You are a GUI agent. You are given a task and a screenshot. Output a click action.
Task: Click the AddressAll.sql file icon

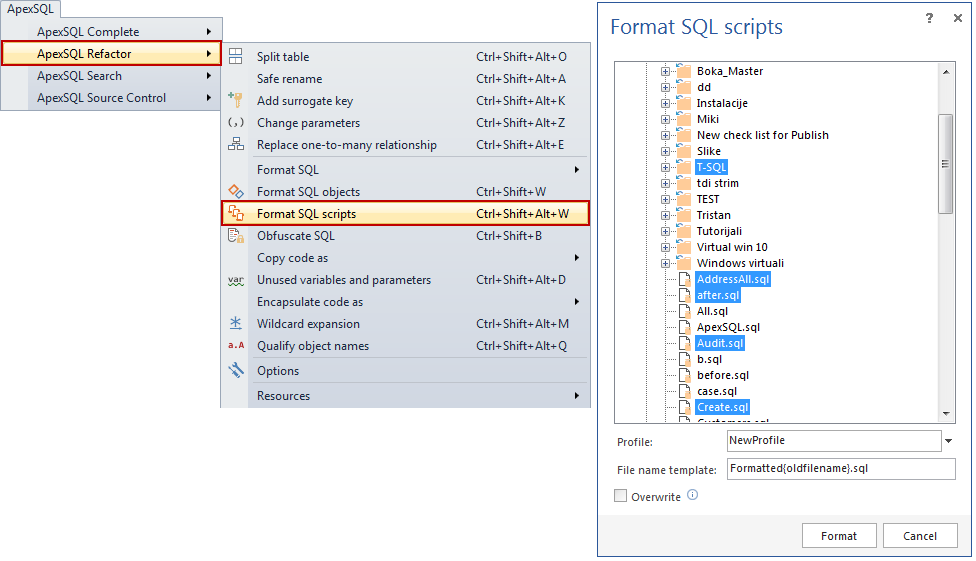pos(685,279)
